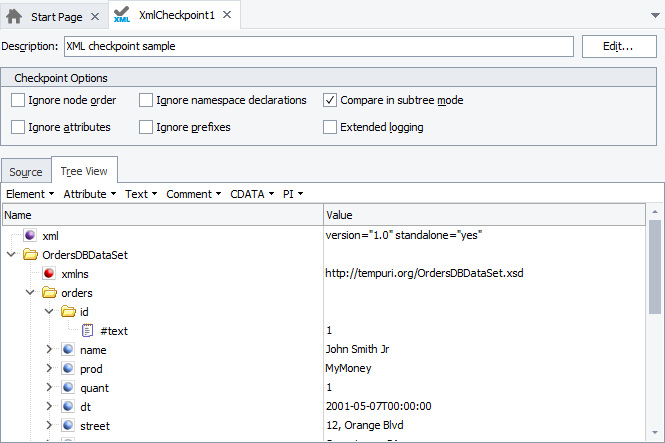Click the Start Page home icon
This screenshot has width=665, height=443.
click(15, 16)
